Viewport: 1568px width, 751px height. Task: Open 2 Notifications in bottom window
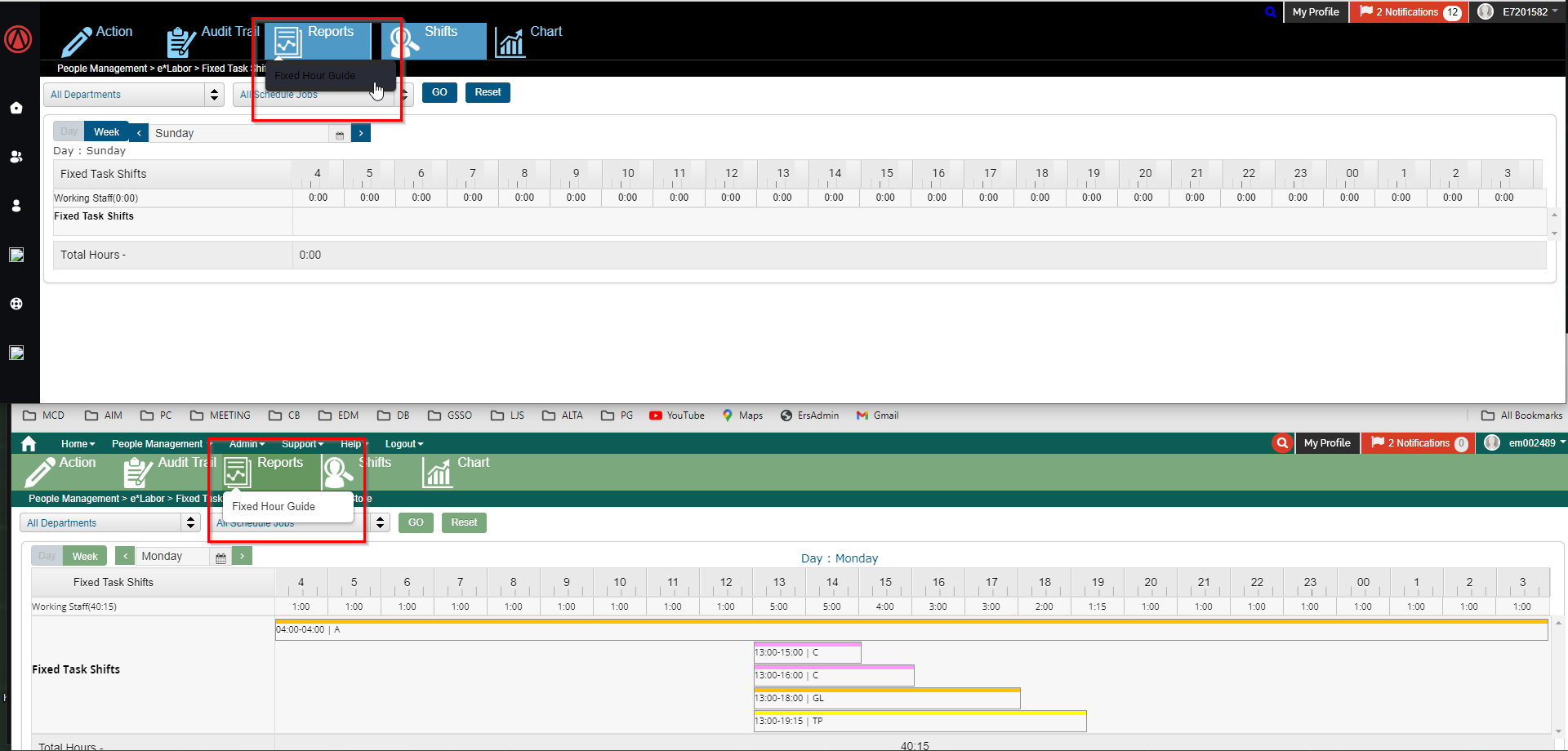[x=1418, y=442]
